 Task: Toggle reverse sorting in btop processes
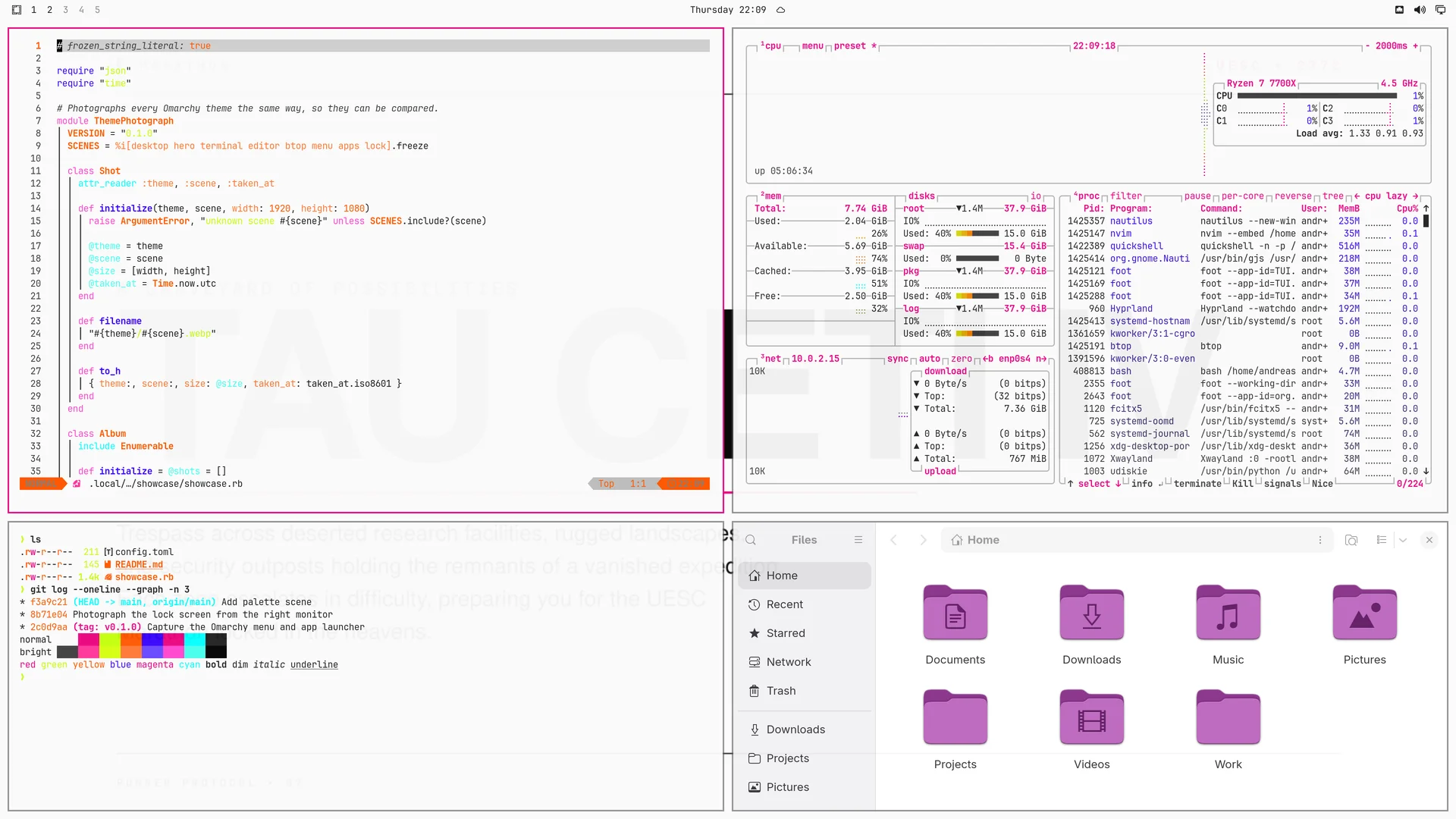point(1293,196)
